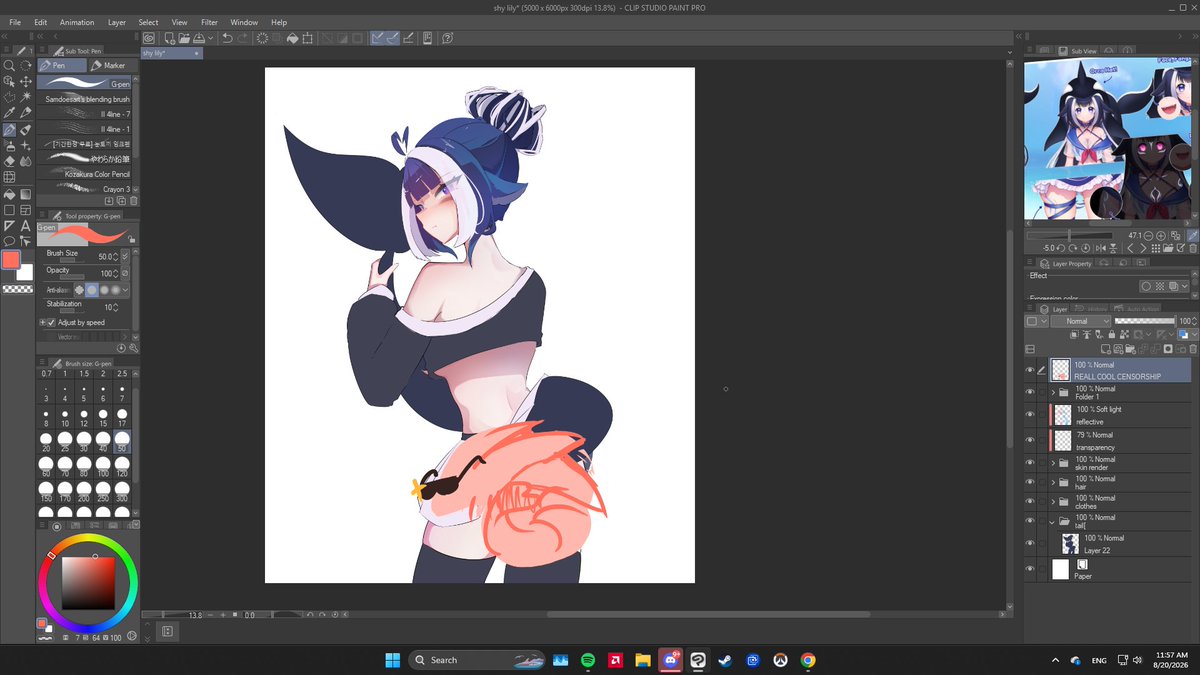Choose brush size 30 preset
Image resolution: width=1200 pixels, height=675 pixels.
[x=84, y=442]
